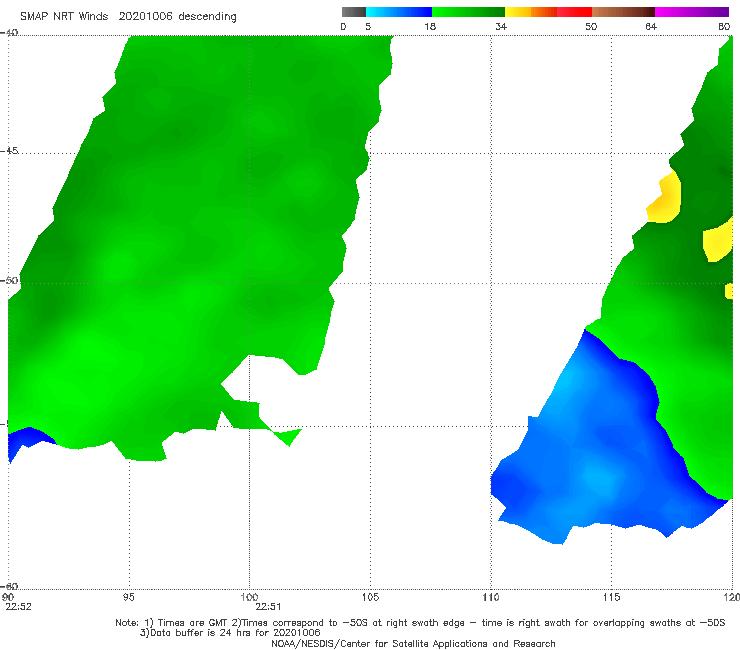Click the magenta-purple segment of the color scale

pyautogui.click(x=692, y=12)
